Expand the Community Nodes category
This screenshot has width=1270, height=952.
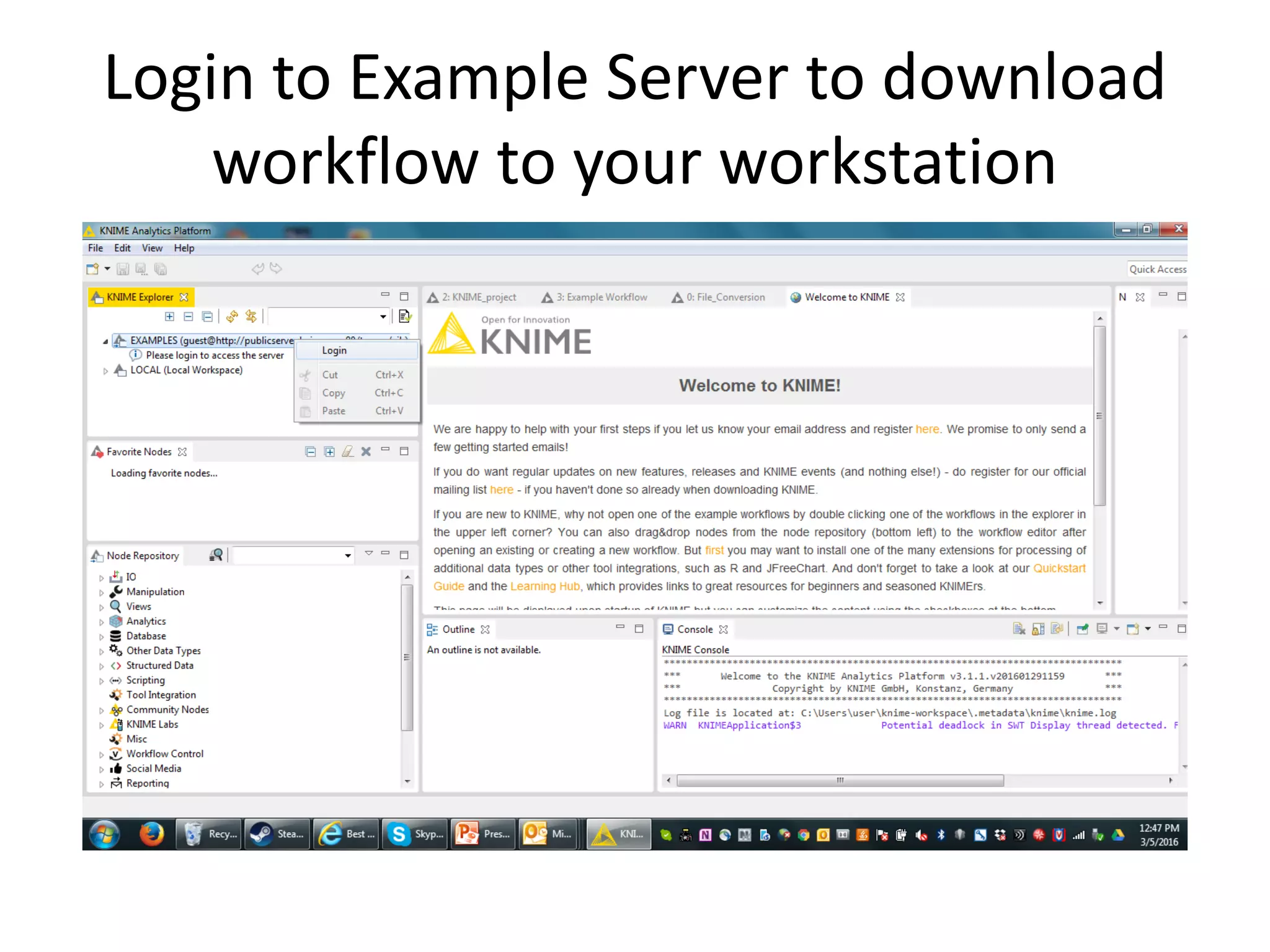coord(102,710)
